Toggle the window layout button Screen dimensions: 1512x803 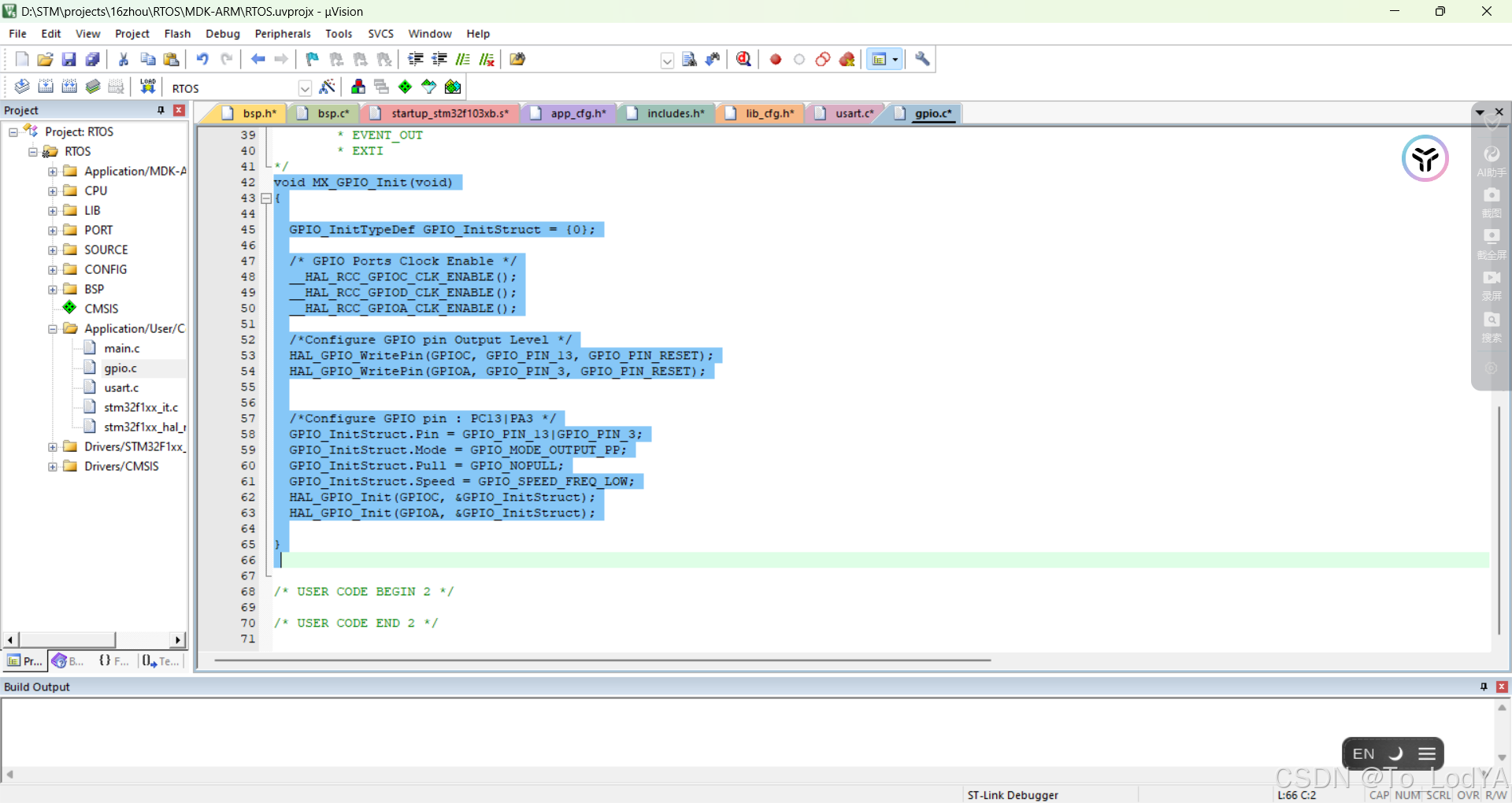coord(879,59)
